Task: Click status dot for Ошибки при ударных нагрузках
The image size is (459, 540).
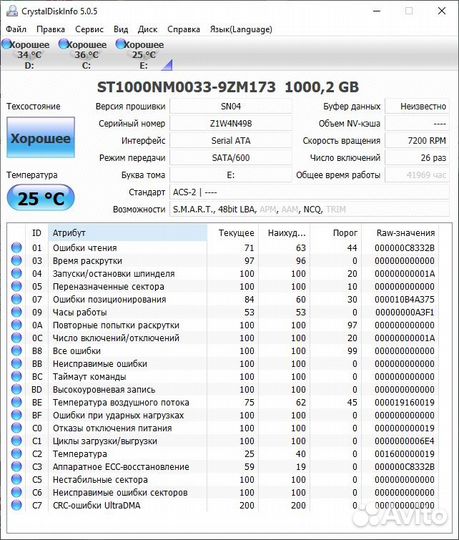Action: click(16, 415)
